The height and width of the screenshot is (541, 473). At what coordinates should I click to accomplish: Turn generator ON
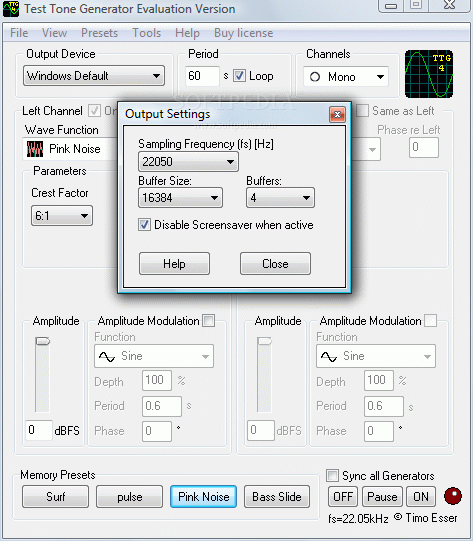point(421,496)
